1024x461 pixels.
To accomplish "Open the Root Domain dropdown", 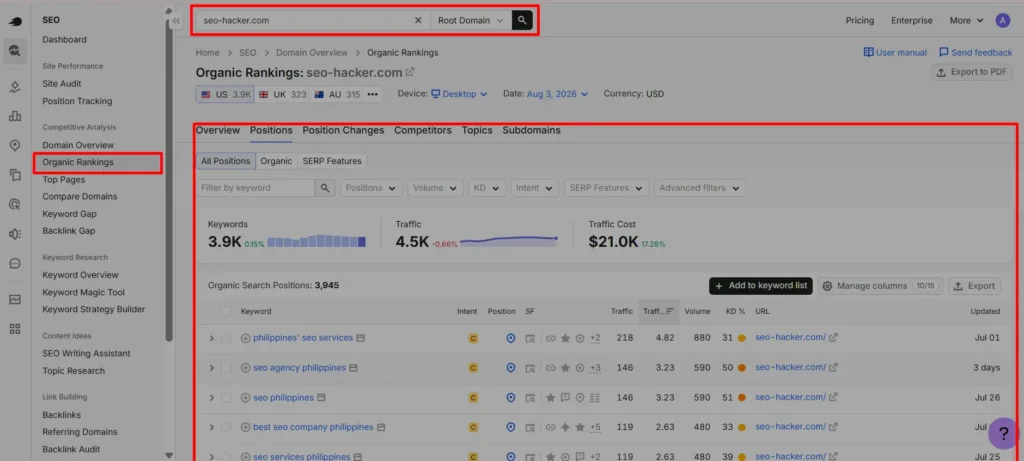I will [471, 20].
